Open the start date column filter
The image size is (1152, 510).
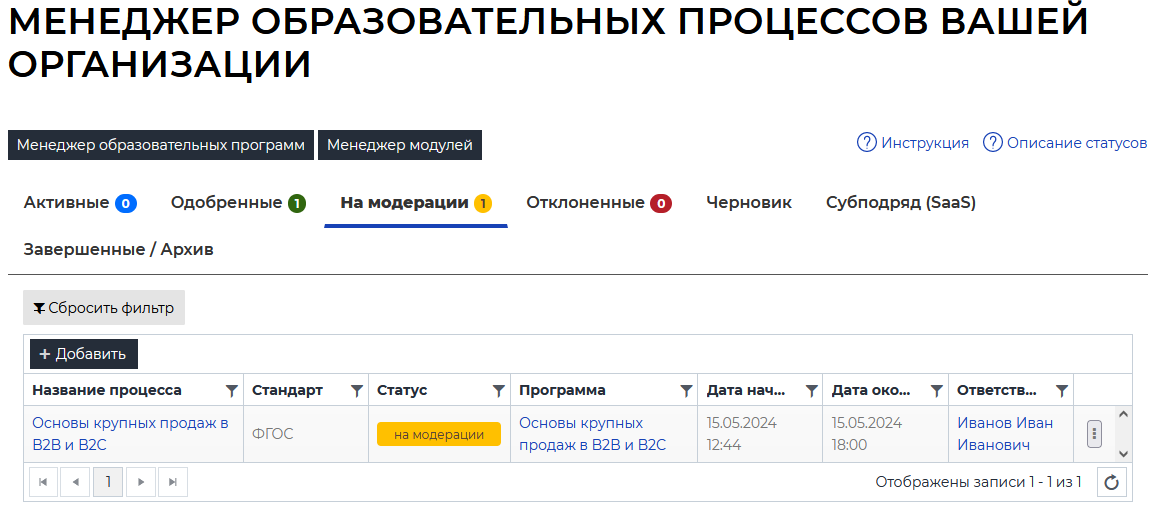[x=811, y=391]
